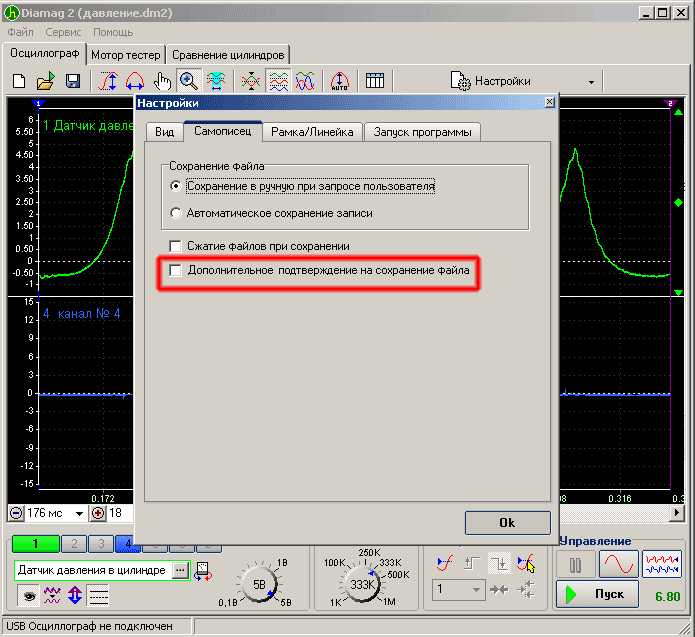Click the horizontal lines grid icon
Screen dimensions: 695x637
98,595
